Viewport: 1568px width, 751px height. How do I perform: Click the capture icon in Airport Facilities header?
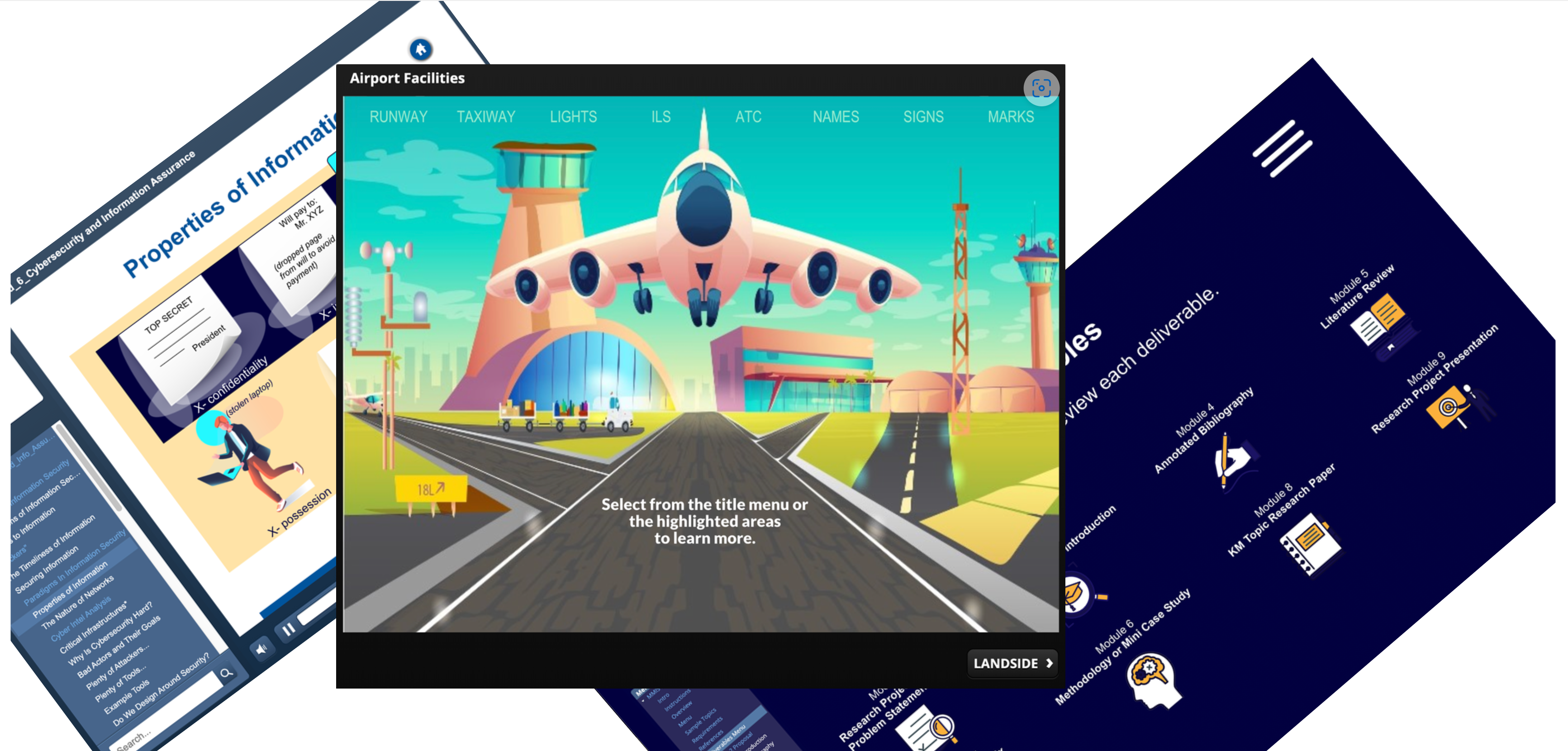click(x=1041, y=88)
